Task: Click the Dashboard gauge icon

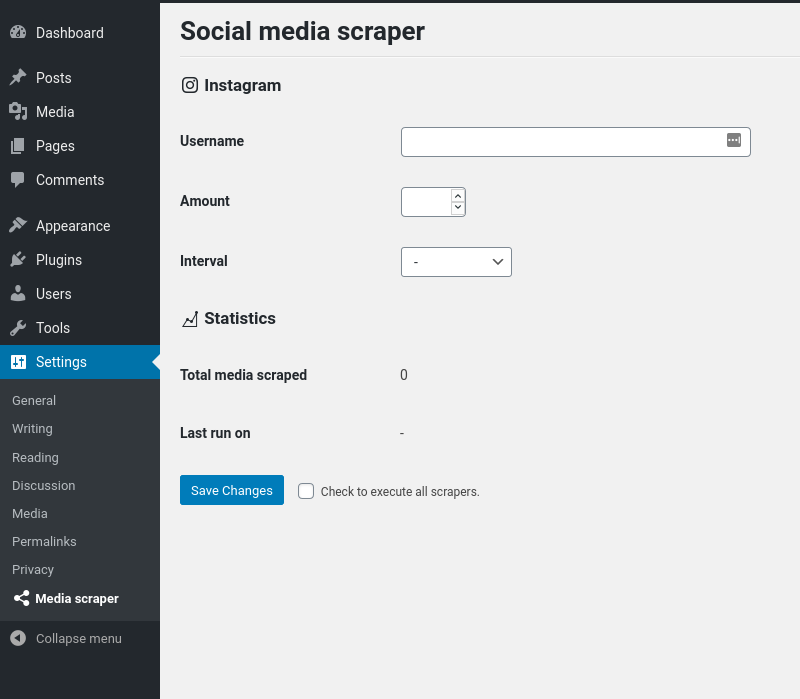Action: click(18, 33)
